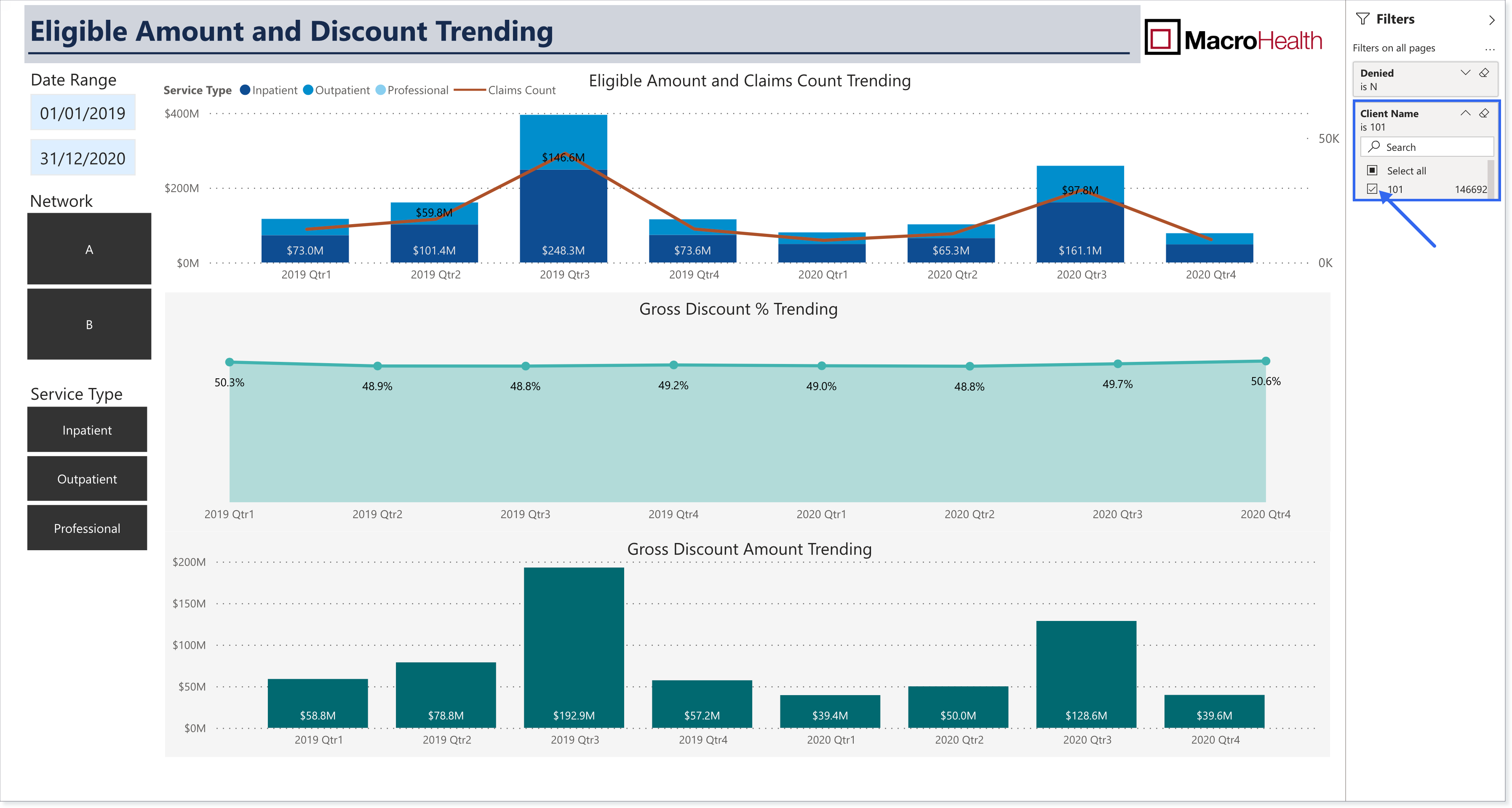This screenshot has width=1512, height=808.
Task: Click the search magnifier icon in filter
Action: pyautogui.click(x=1374, y=146)
